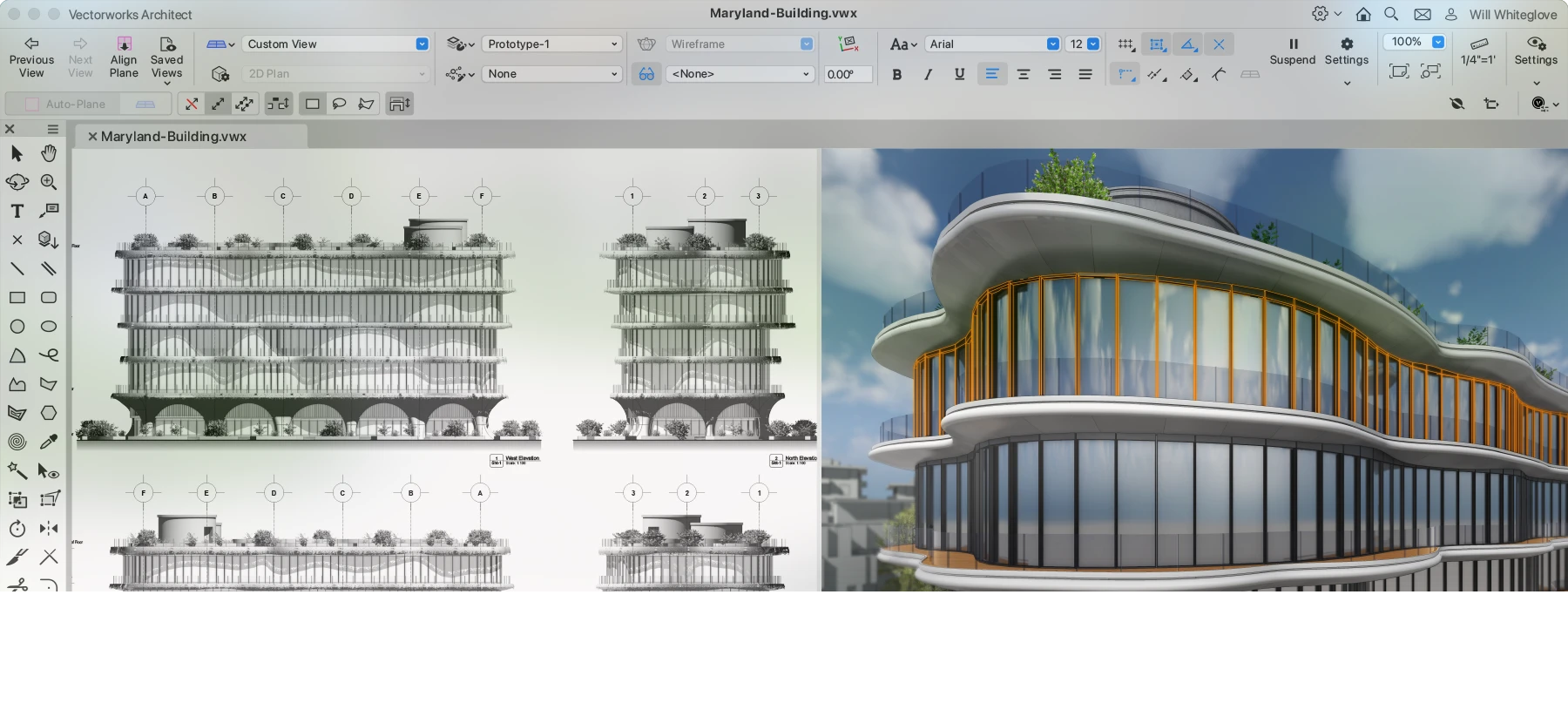Click the 0.00° rotation angle field
The image size is (1568, 723).
click(x=848, y=74)
